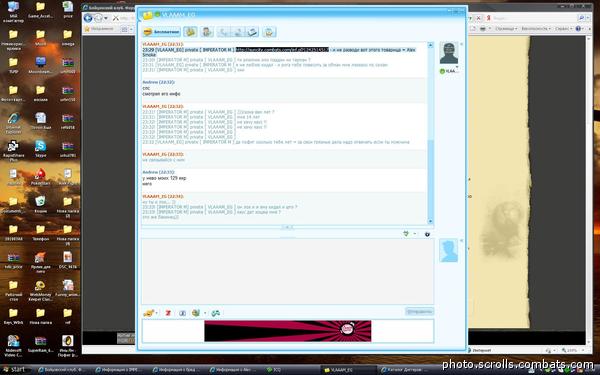The width and height of the screenshot is (600, 375).
Task: Expand the Безопасность menu in IE
Action: click(536, 29)
